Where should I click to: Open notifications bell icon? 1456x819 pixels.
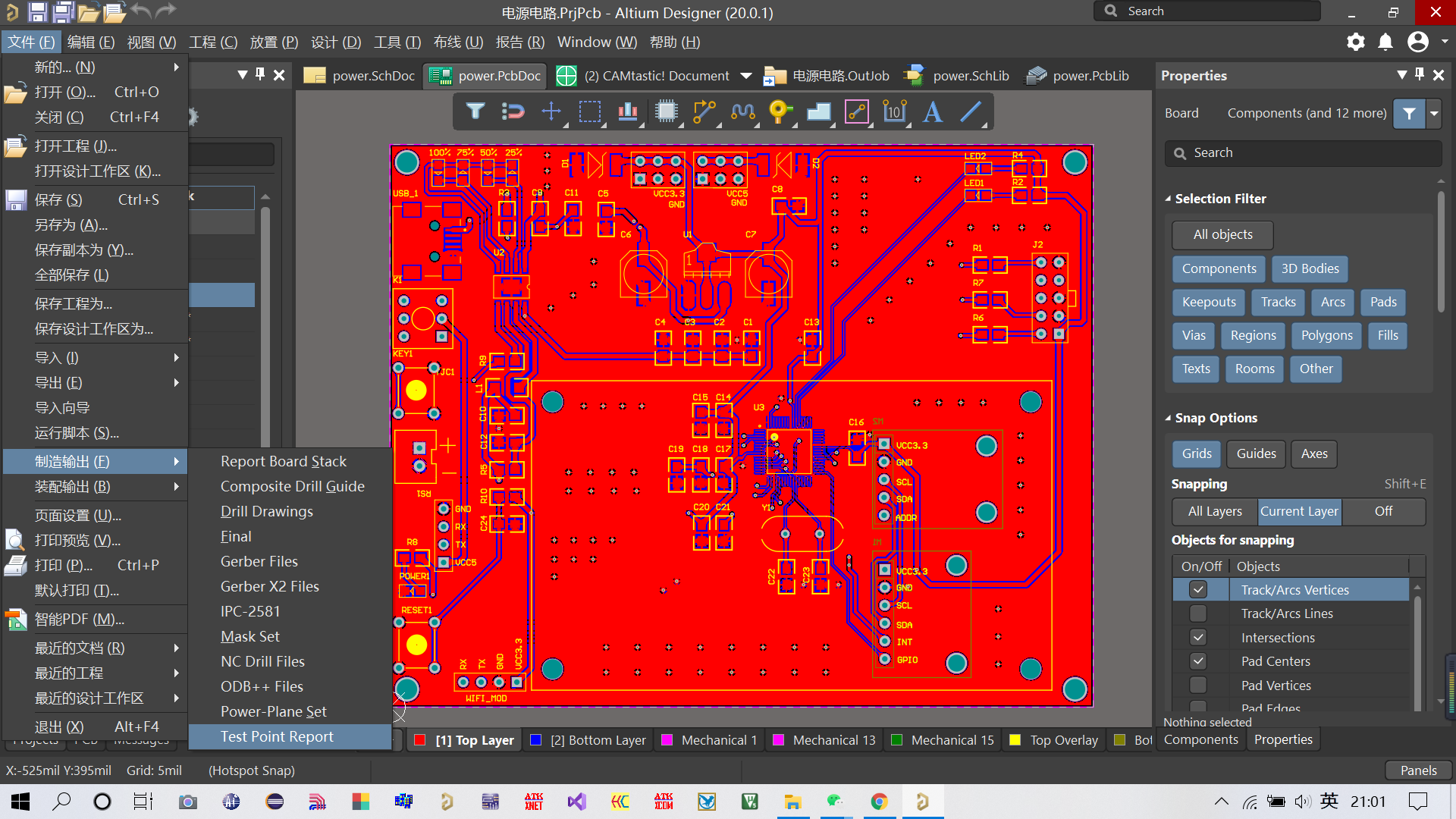tap(1385, 42)
